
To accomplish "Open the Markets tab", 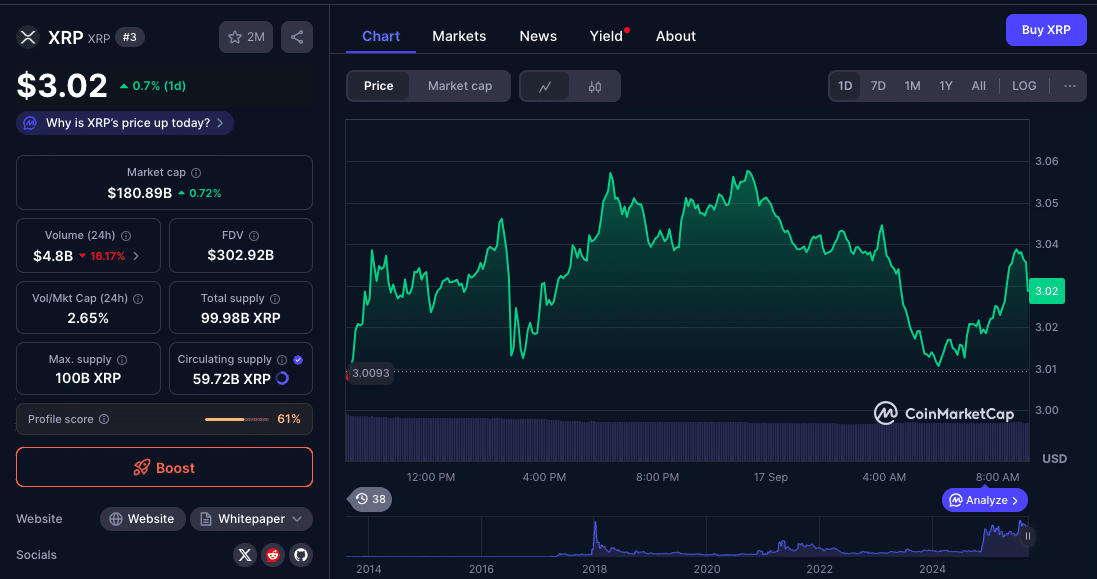I will pyautogui.click(x=459, y=36).
